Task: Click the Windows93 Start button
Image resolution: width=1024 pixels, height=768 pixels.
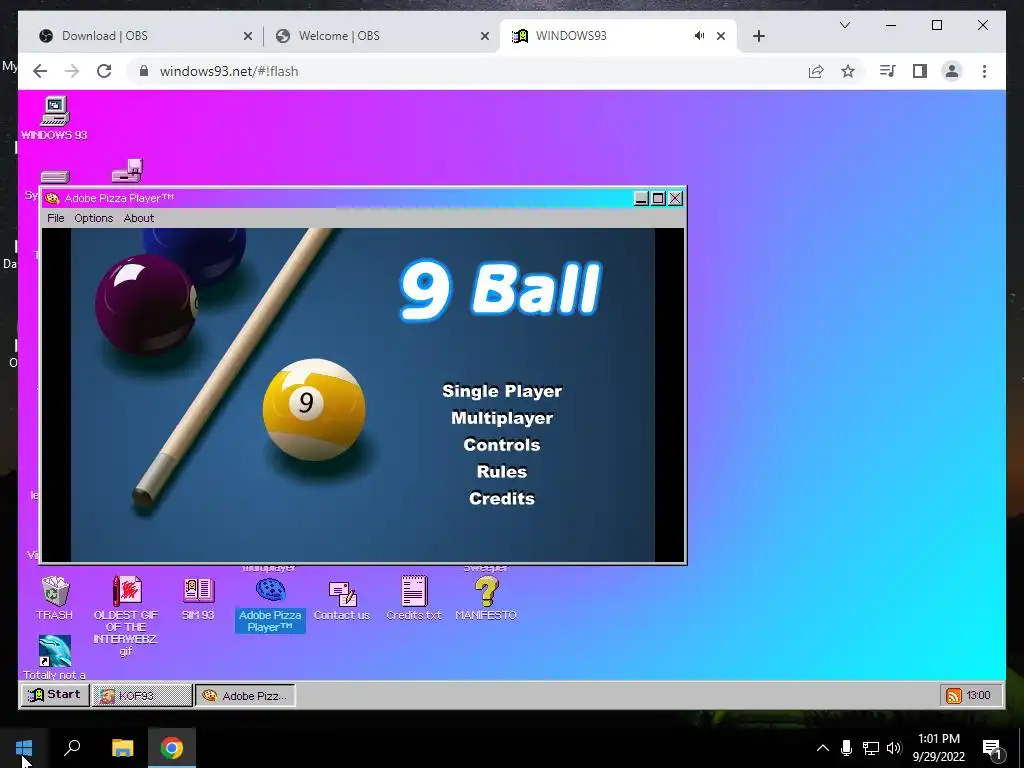Action: tap(55, 695)
